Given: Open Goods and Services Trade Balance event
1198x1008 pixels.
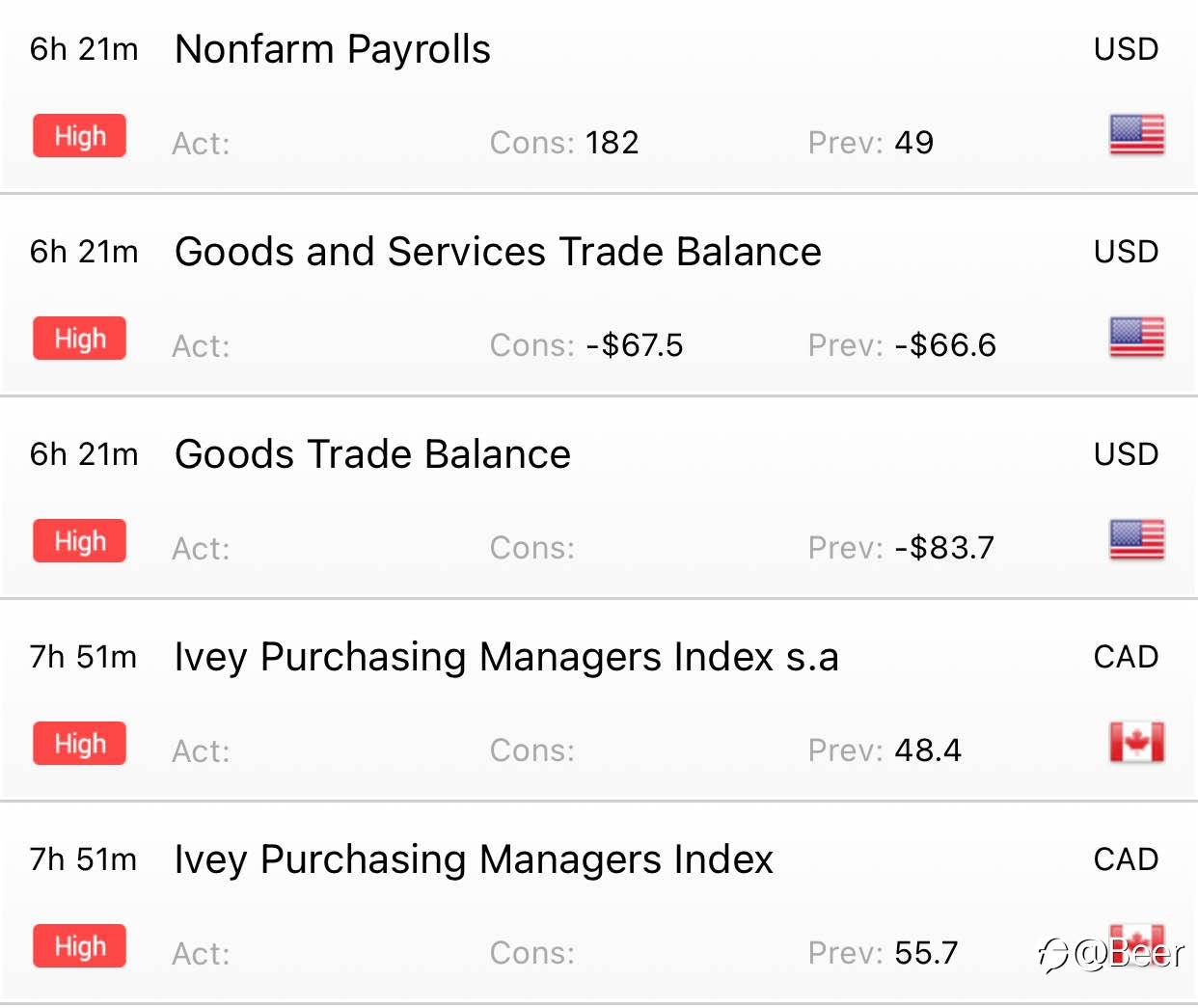Looking at the screenshot, I should pos(497,252).
